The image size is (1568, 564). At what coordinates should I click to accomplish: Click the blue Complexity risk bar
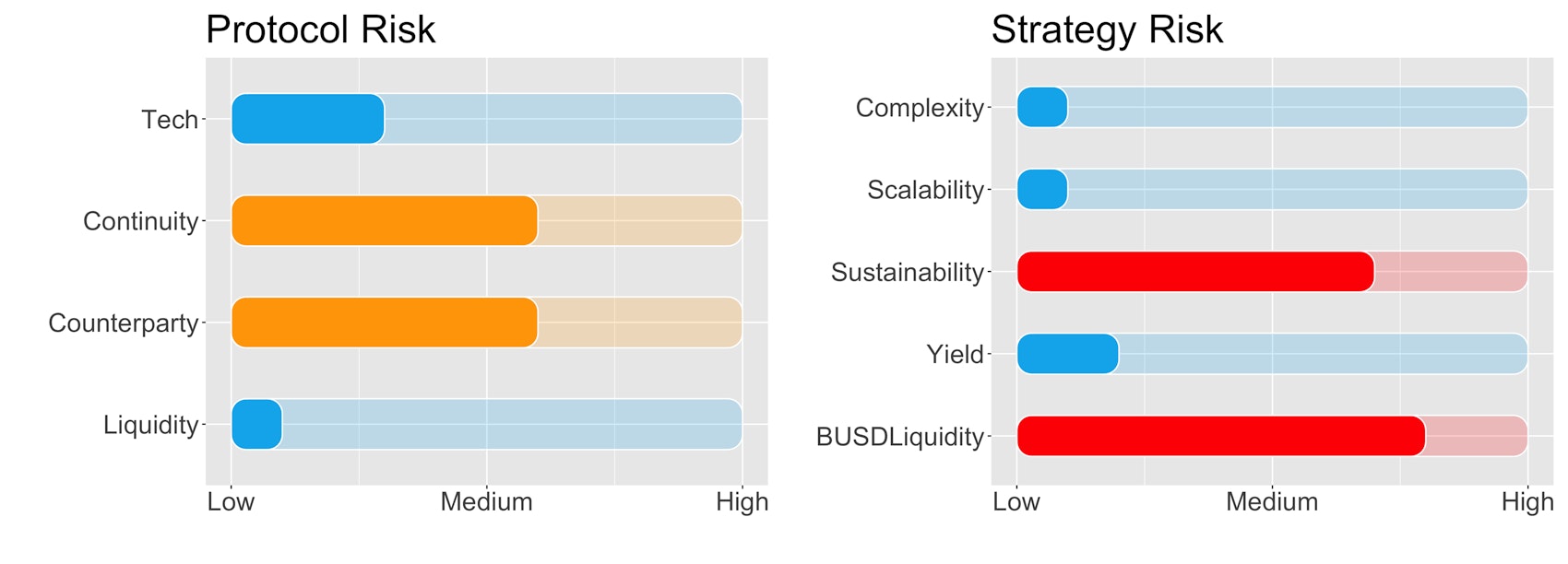[x=1042, y=108]
